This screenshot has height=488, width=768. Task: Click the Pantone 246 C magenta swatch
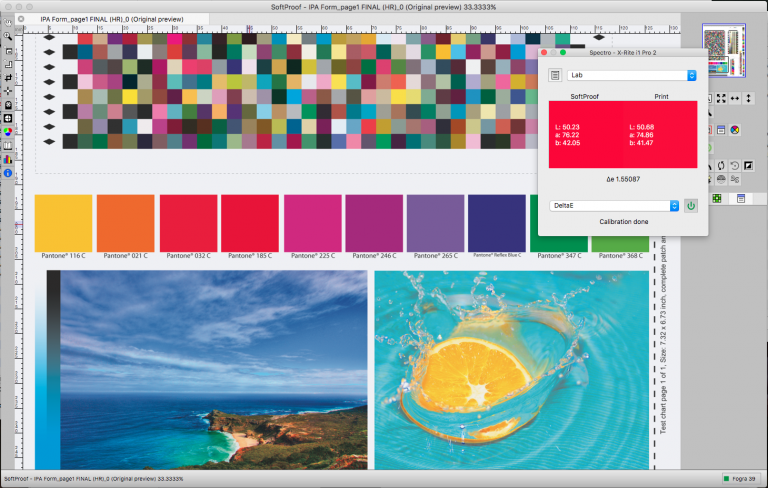click(374, 223)
